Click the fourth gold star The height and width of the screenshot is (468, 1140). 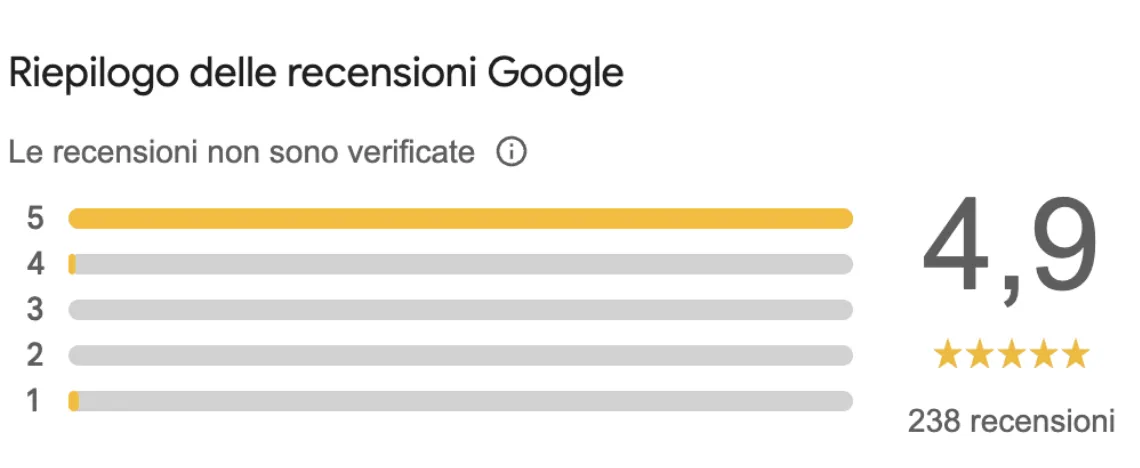pyautogui.click(x=1043, y=355)
